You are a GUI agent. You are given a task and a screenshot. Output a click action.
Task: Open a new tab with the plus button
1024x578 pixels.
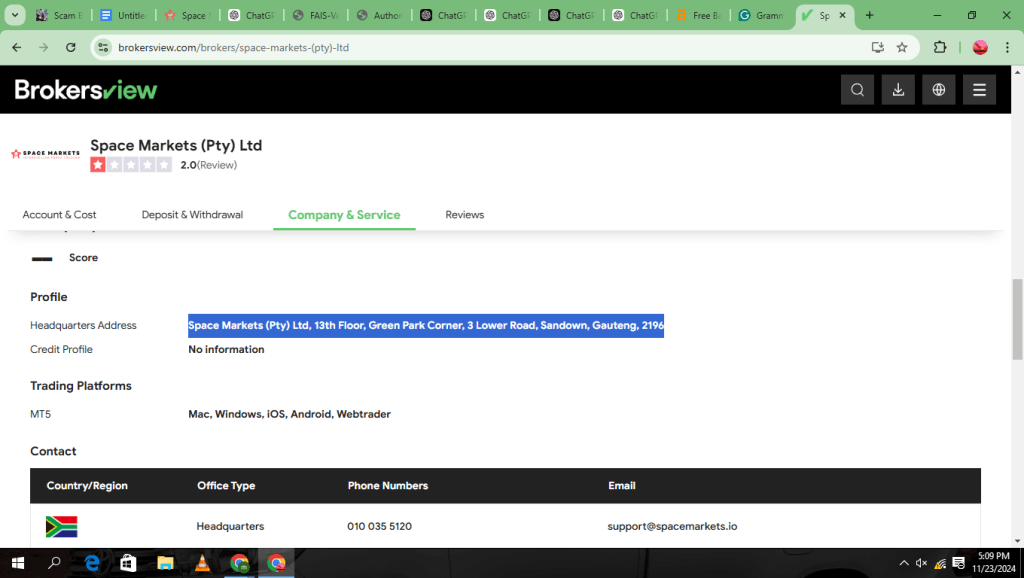869,15
